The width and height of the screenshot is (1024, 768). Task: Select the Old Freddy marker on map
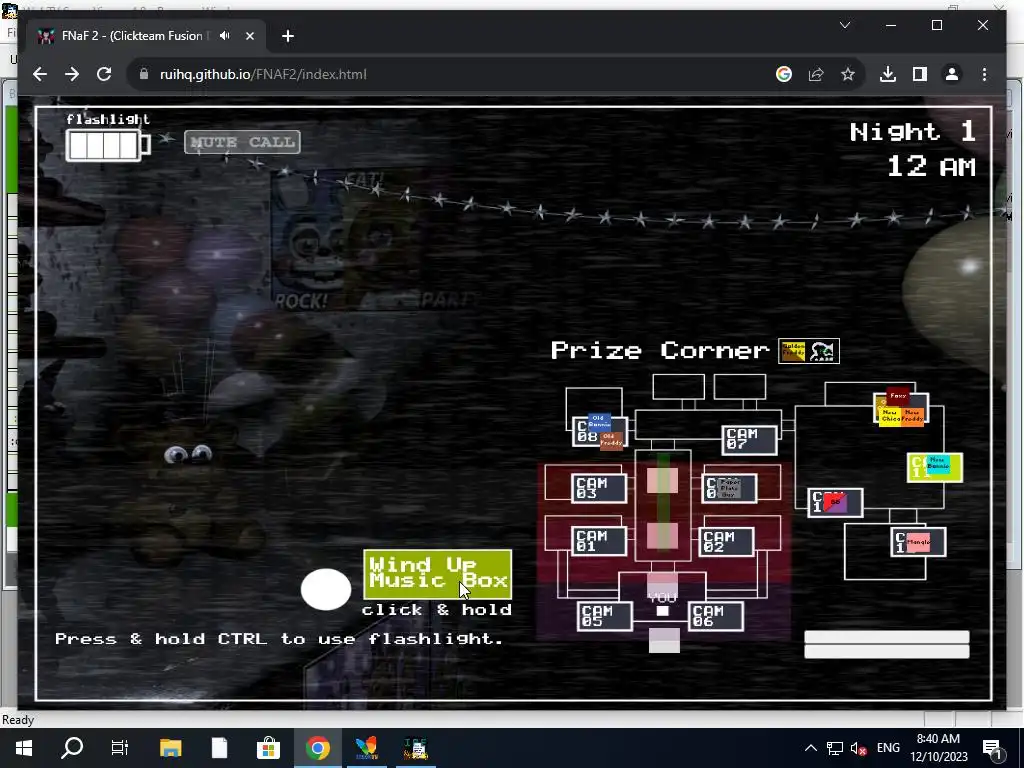click(x=611, y=440)
